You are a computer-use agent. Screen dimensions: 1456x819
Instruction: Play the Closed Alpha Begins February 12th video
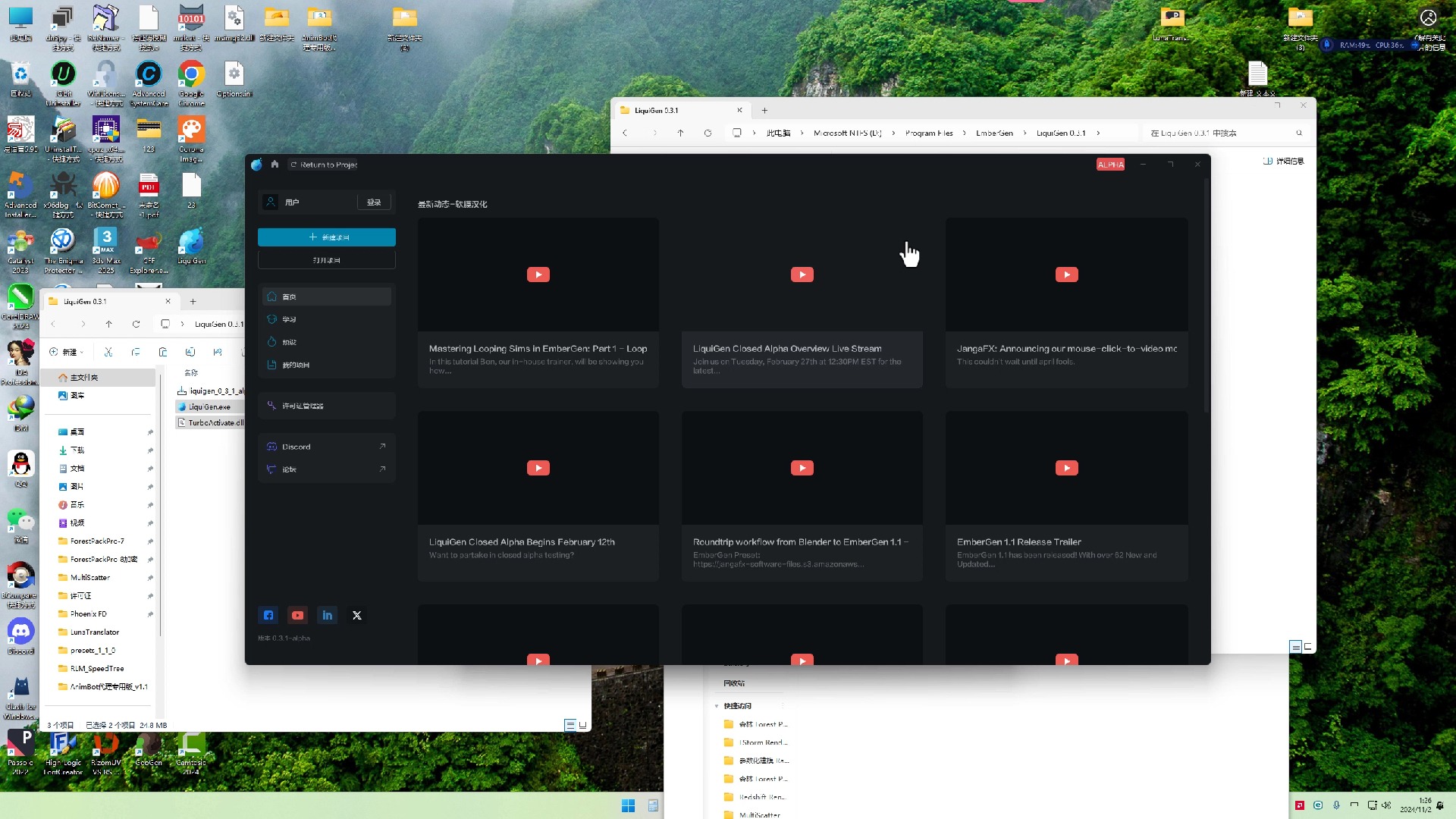click(538, 468)
